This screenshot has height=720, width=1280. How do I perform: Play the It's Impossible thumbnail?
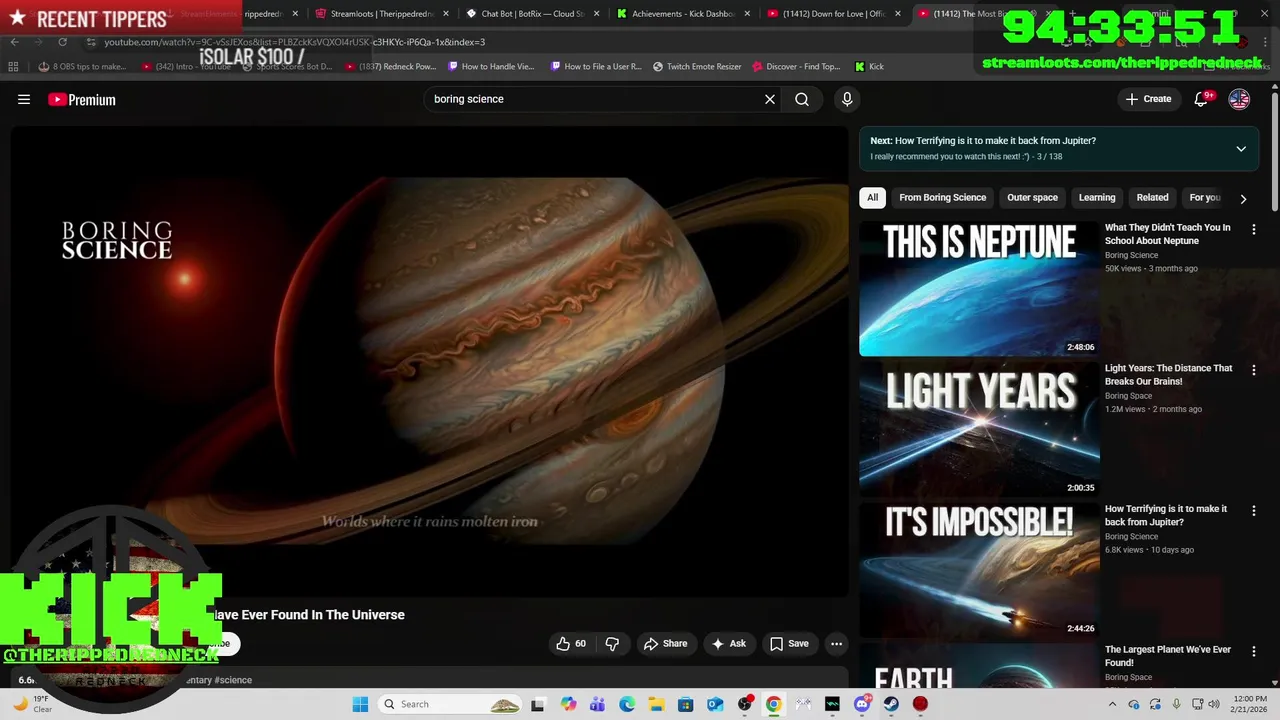click(x=979, y=570)
